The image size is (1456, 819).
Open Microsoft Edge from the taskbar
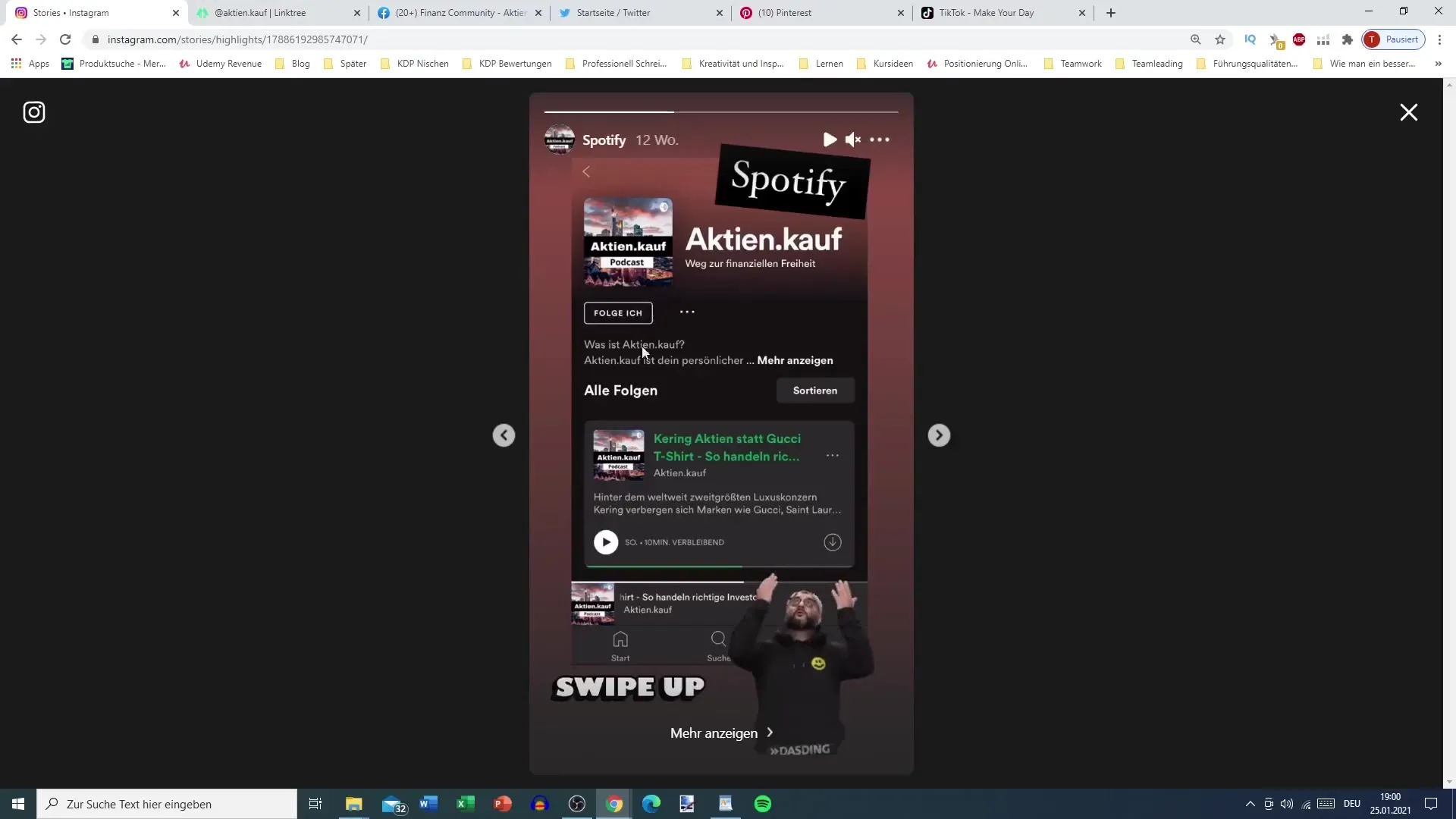point(651,804)
